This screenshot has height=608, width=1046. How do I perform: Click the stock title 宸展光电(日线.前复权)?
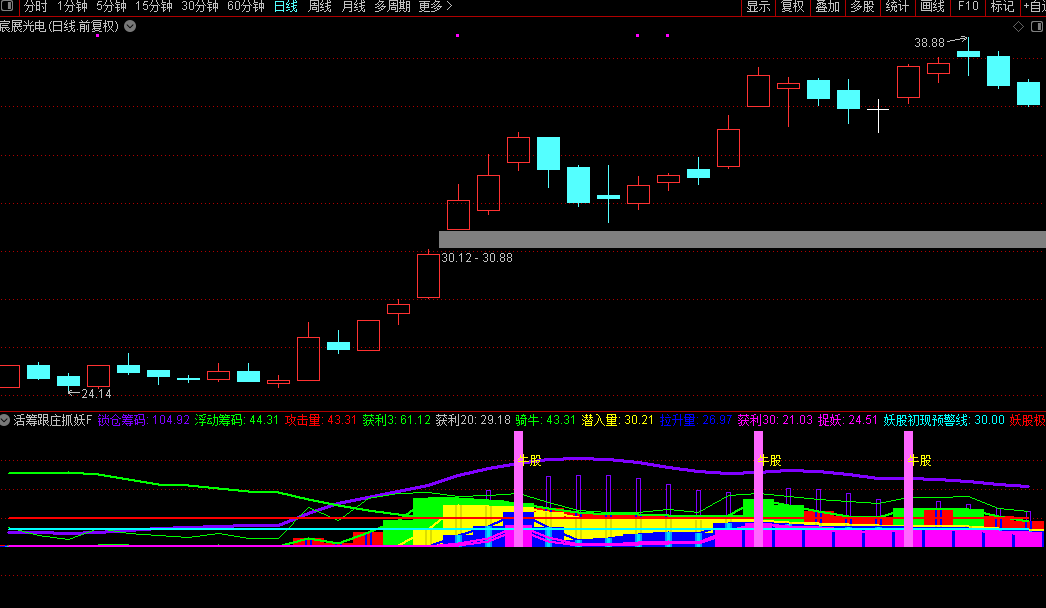click(x=59, y=26)
